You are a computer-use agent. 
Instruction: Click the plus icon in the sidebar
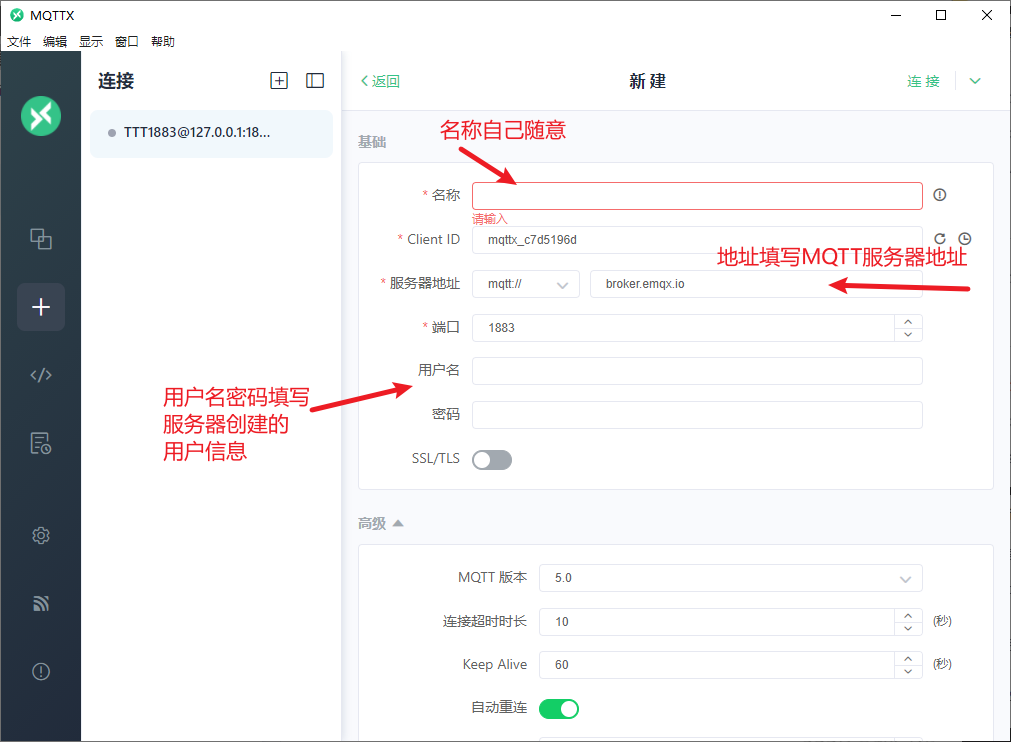[41, 307]
